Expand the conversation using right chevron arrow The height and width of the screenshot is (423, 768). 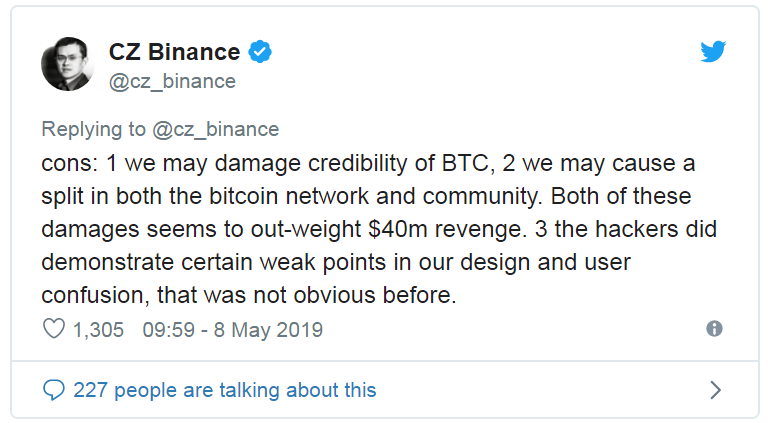point(714,389)
